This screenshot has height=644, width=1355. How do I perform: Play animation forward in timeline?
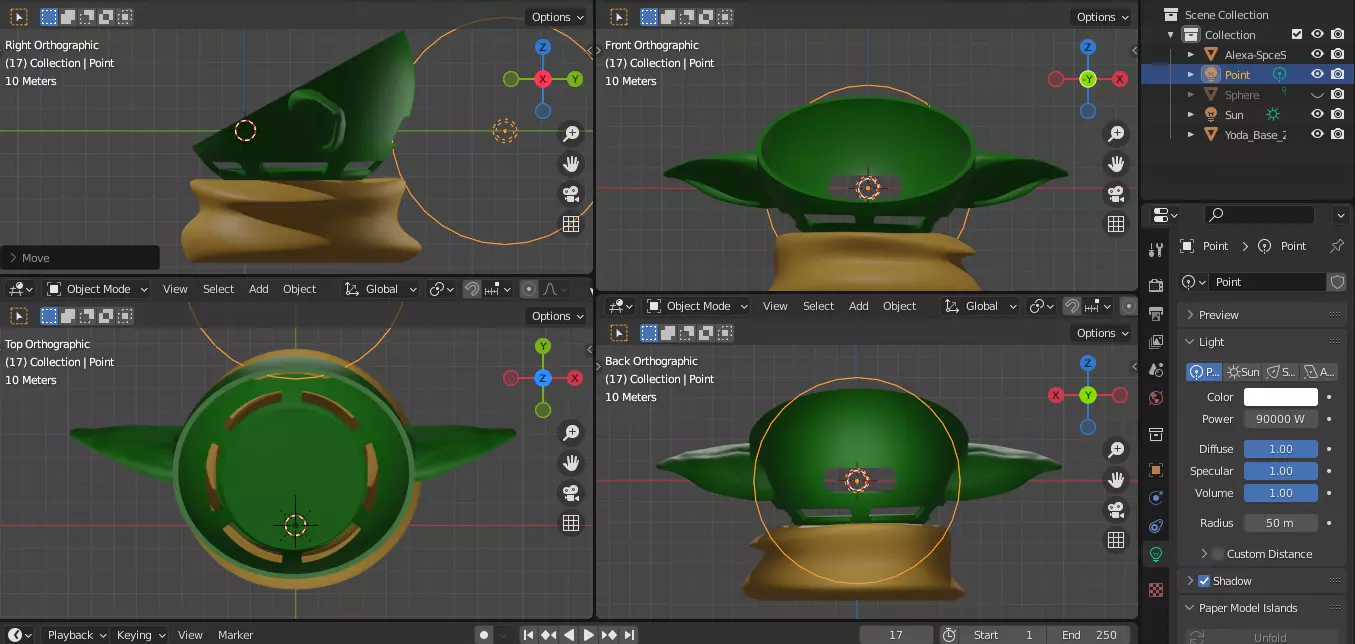pyautogui.click(x=589, y=635)
